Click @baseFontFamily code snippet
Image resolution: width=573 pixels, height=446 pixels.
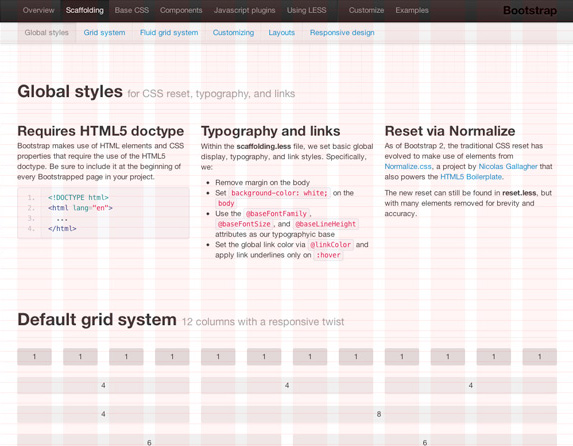(276, 213)
